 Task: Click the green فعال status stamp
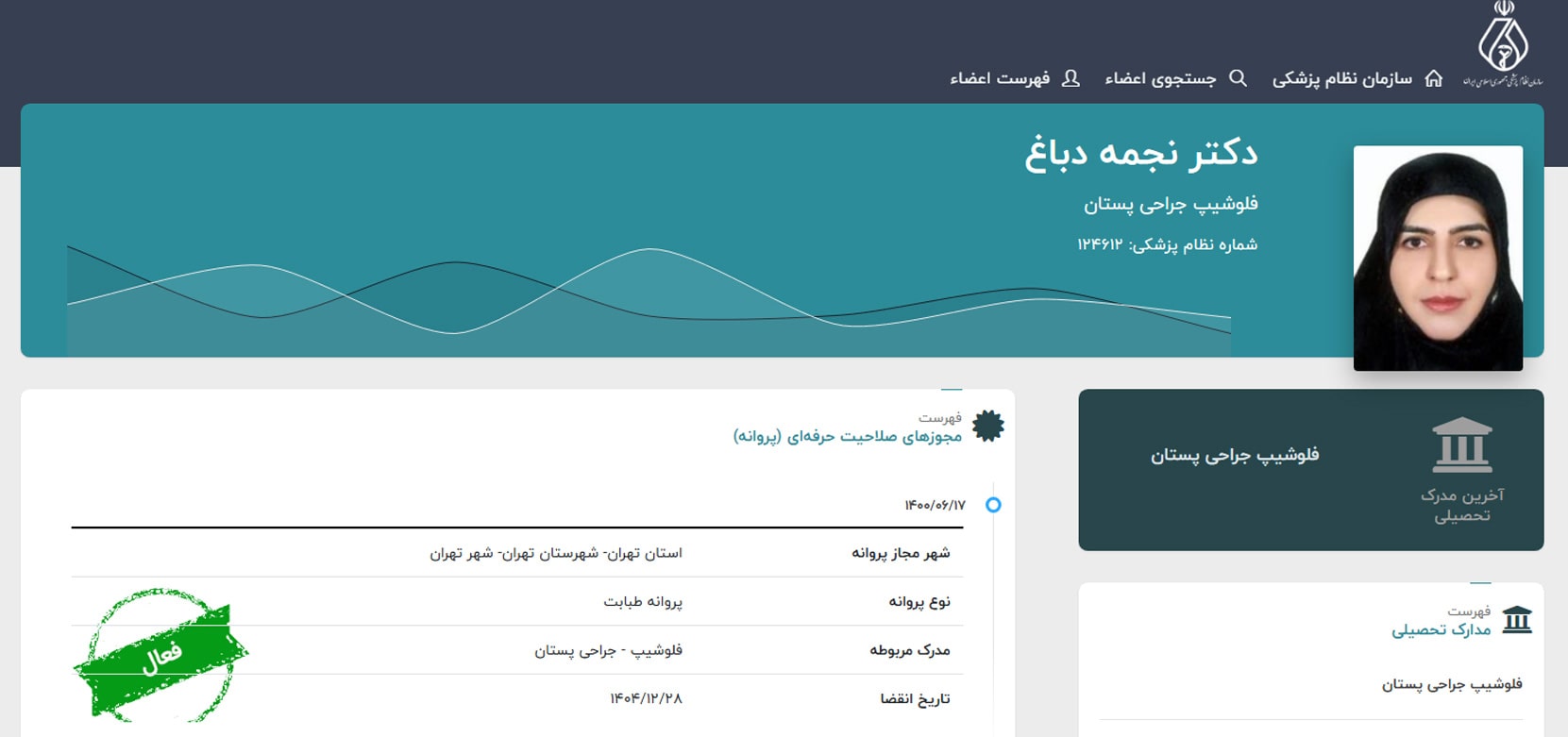[x=160, y=654]
